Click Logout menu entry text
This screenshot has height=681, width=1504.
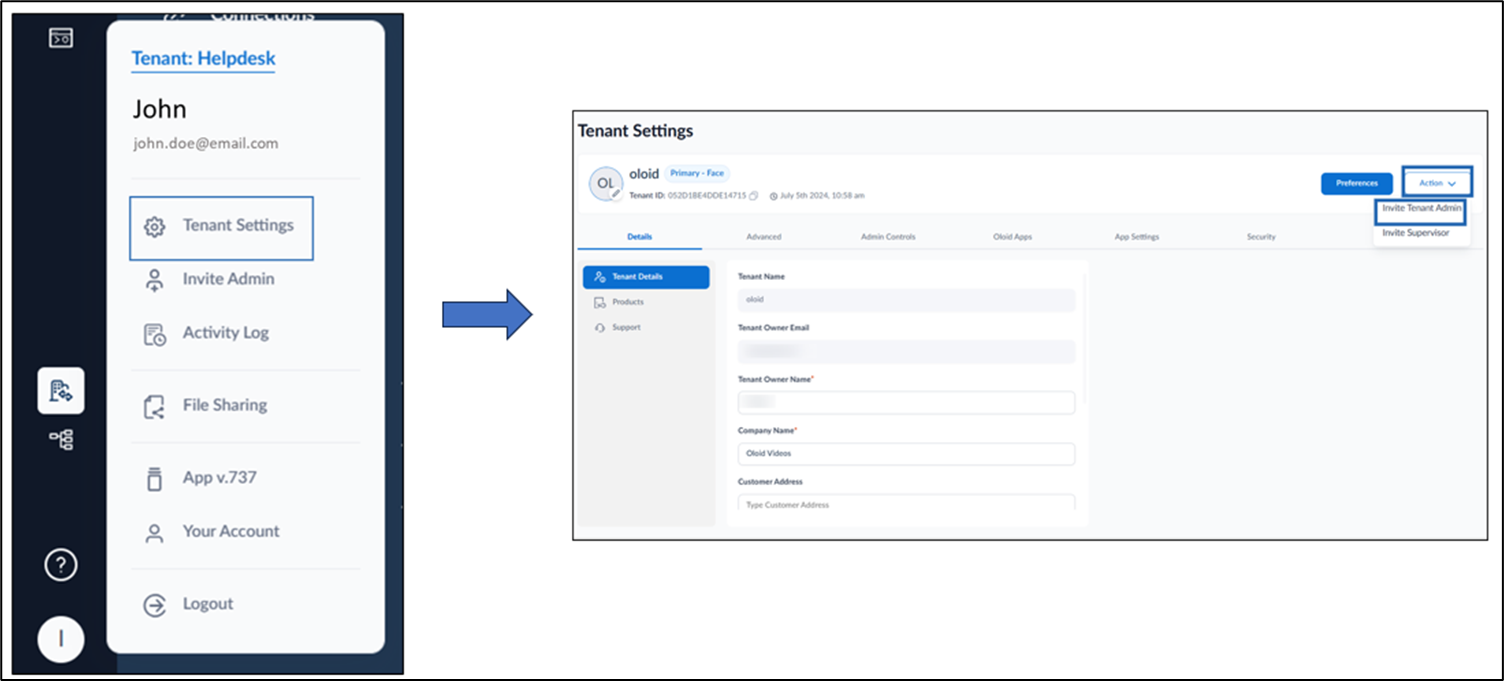pyautogui.click(x=207, y=604)
